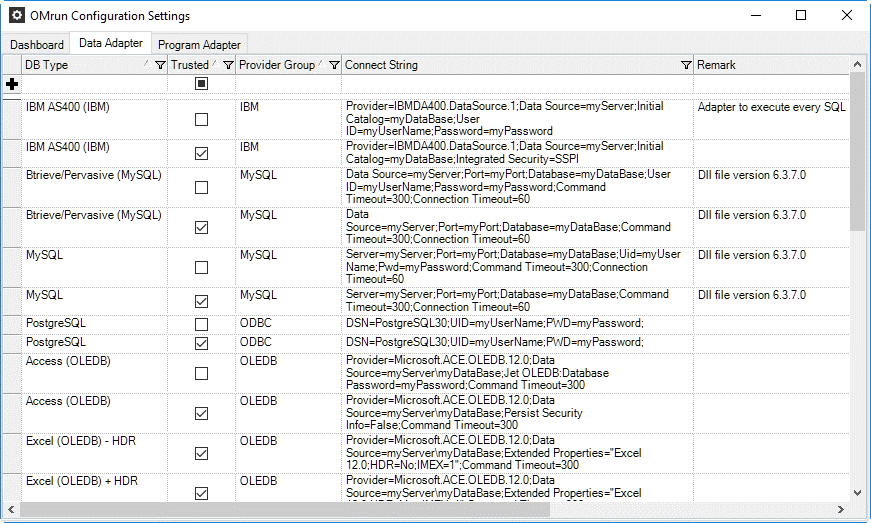The height and width of the screenshot is (523, 871).
Task: Close the OMrun Configuration Settings window
Action: [847, 16]
